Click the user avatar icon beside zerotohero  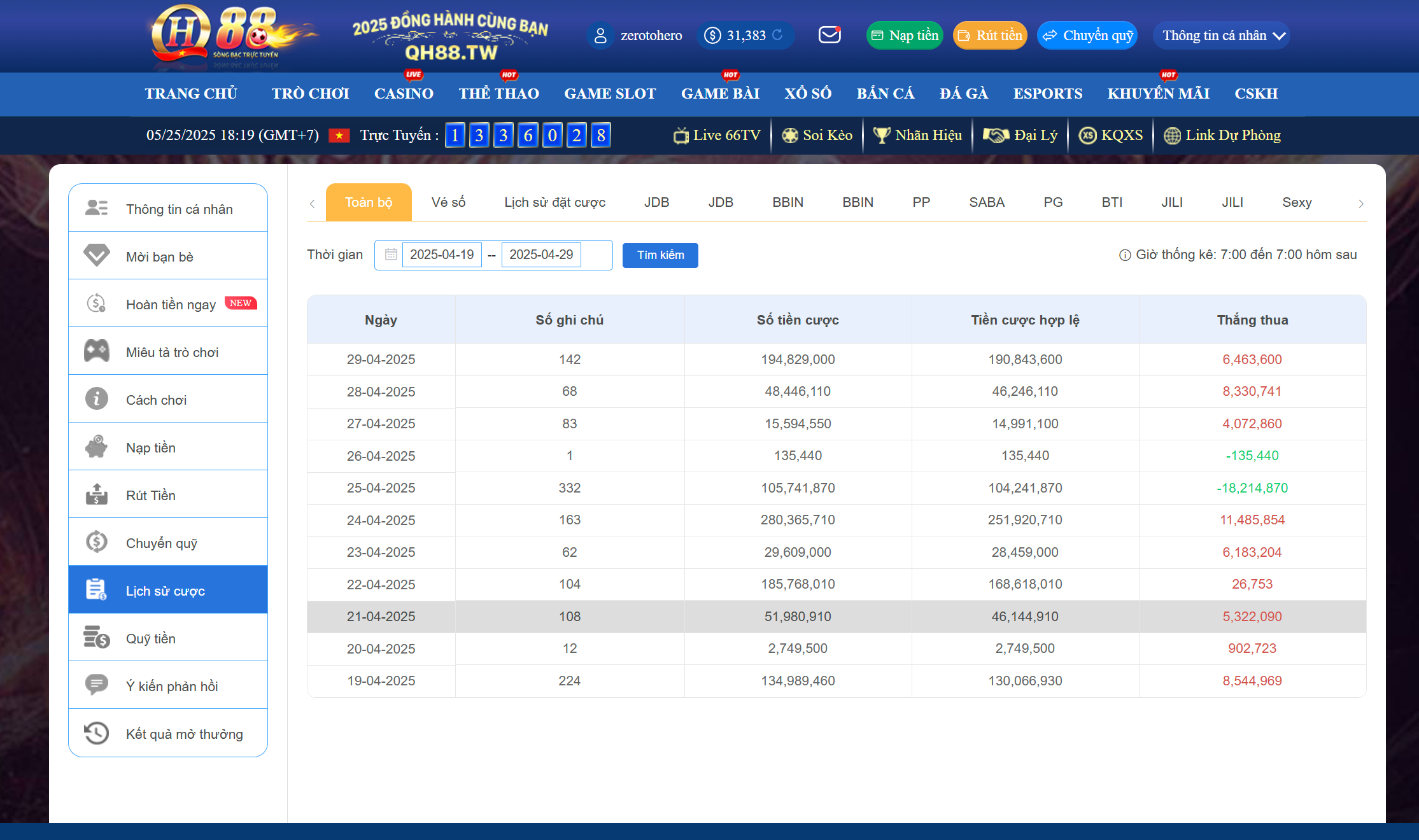(x=600, y=36)
